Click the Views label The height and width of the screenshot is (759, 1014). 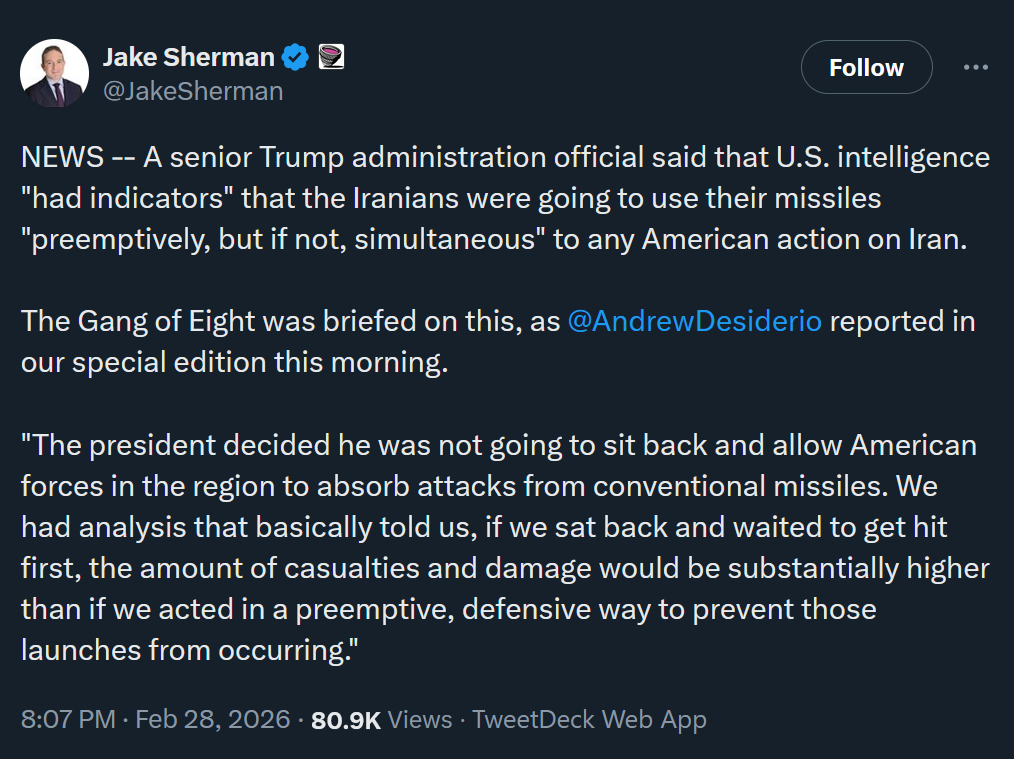[x=418, y=719]
